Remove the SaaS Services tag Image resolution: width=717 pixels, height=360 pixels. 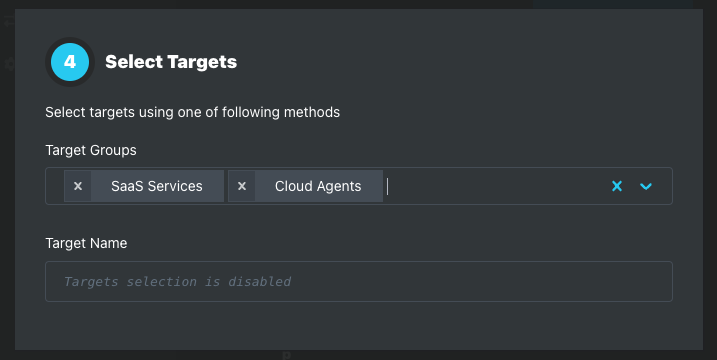pos(78,186)
